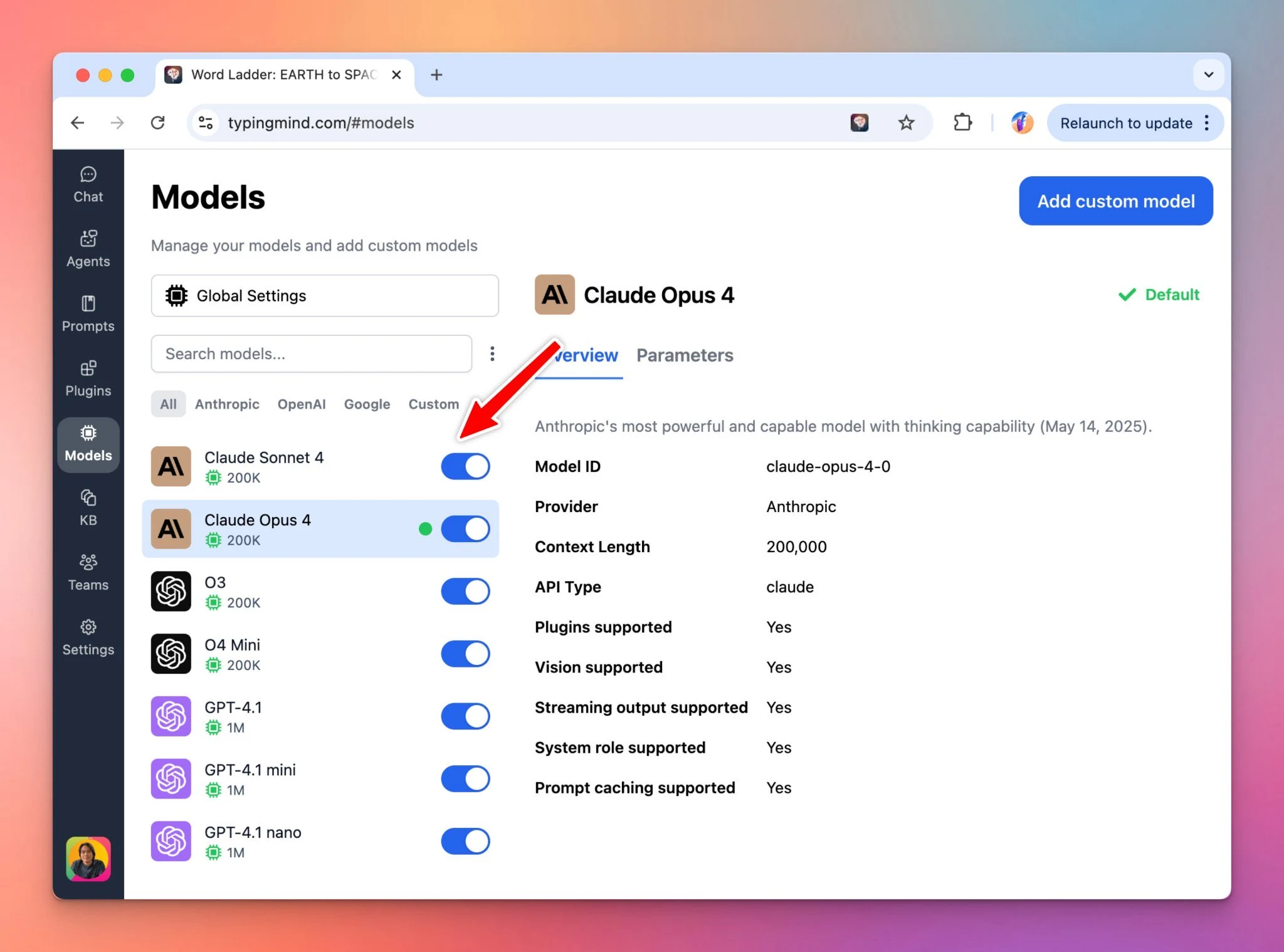Click the Add custom model button
This screenshot has width=1284, height=952.
tap(1115, 201)
